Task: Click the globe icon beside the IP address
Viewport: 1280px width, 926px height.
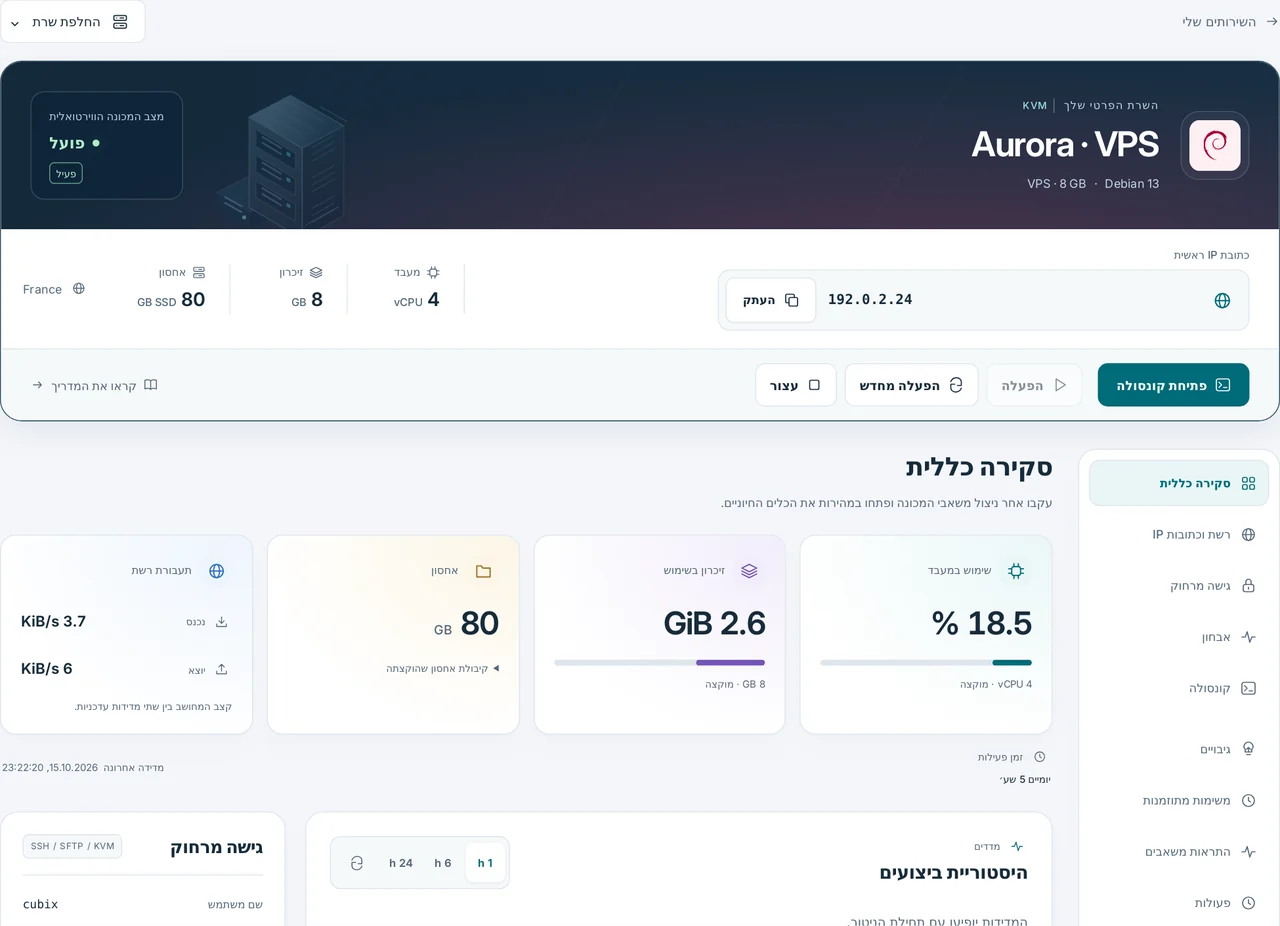Action: click(x=1222, y=300)
